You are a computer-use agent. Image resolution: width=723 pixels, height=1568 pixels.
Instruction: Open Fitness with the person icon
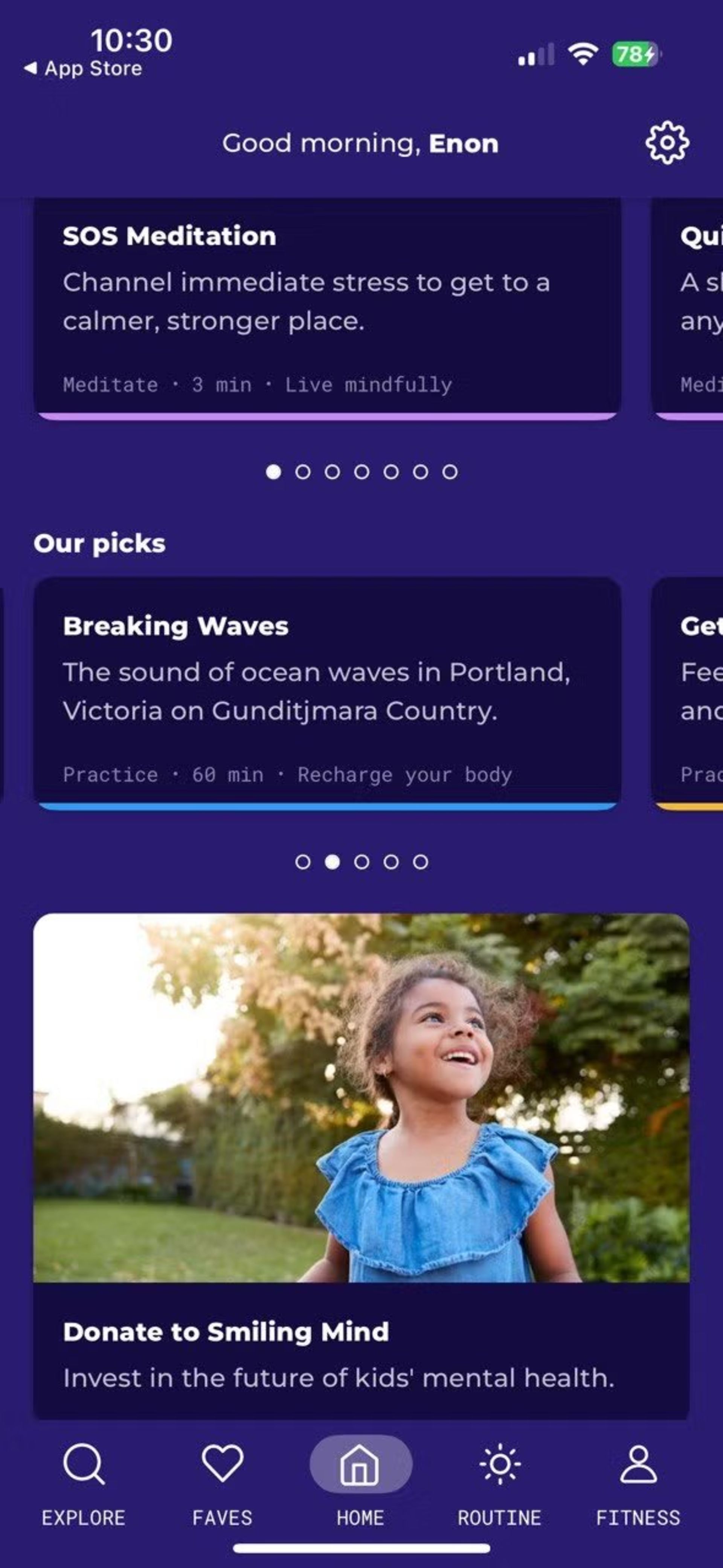(x=638, y=1464)
